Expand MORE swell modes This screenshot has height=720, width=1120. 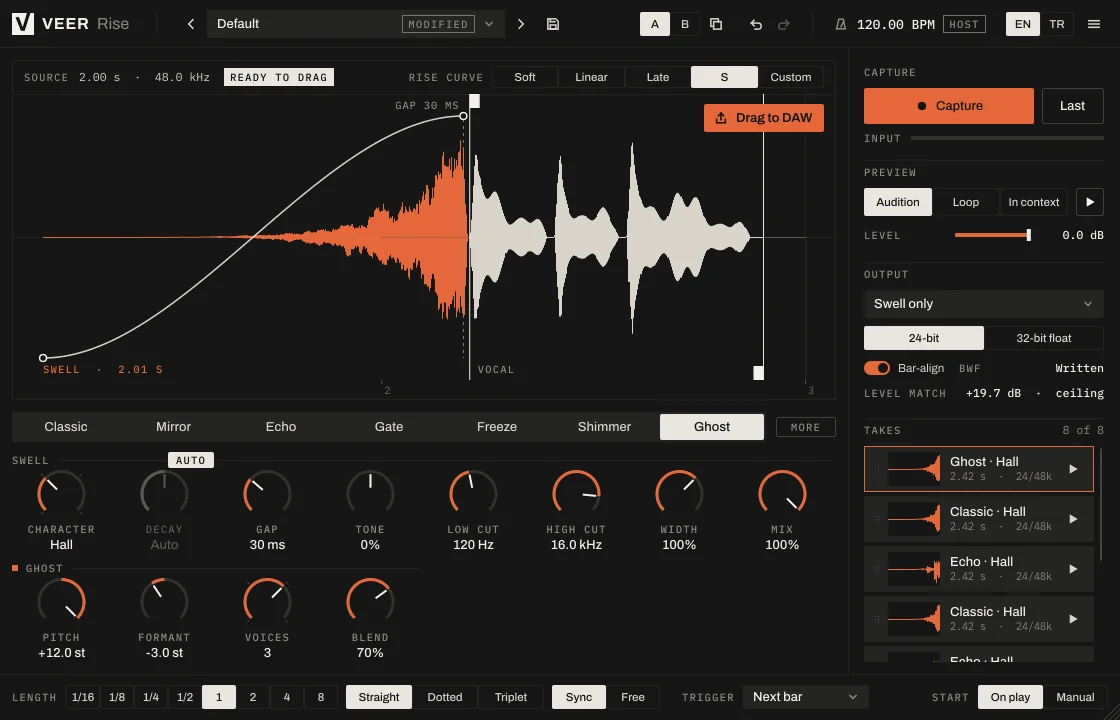point(806,427)
